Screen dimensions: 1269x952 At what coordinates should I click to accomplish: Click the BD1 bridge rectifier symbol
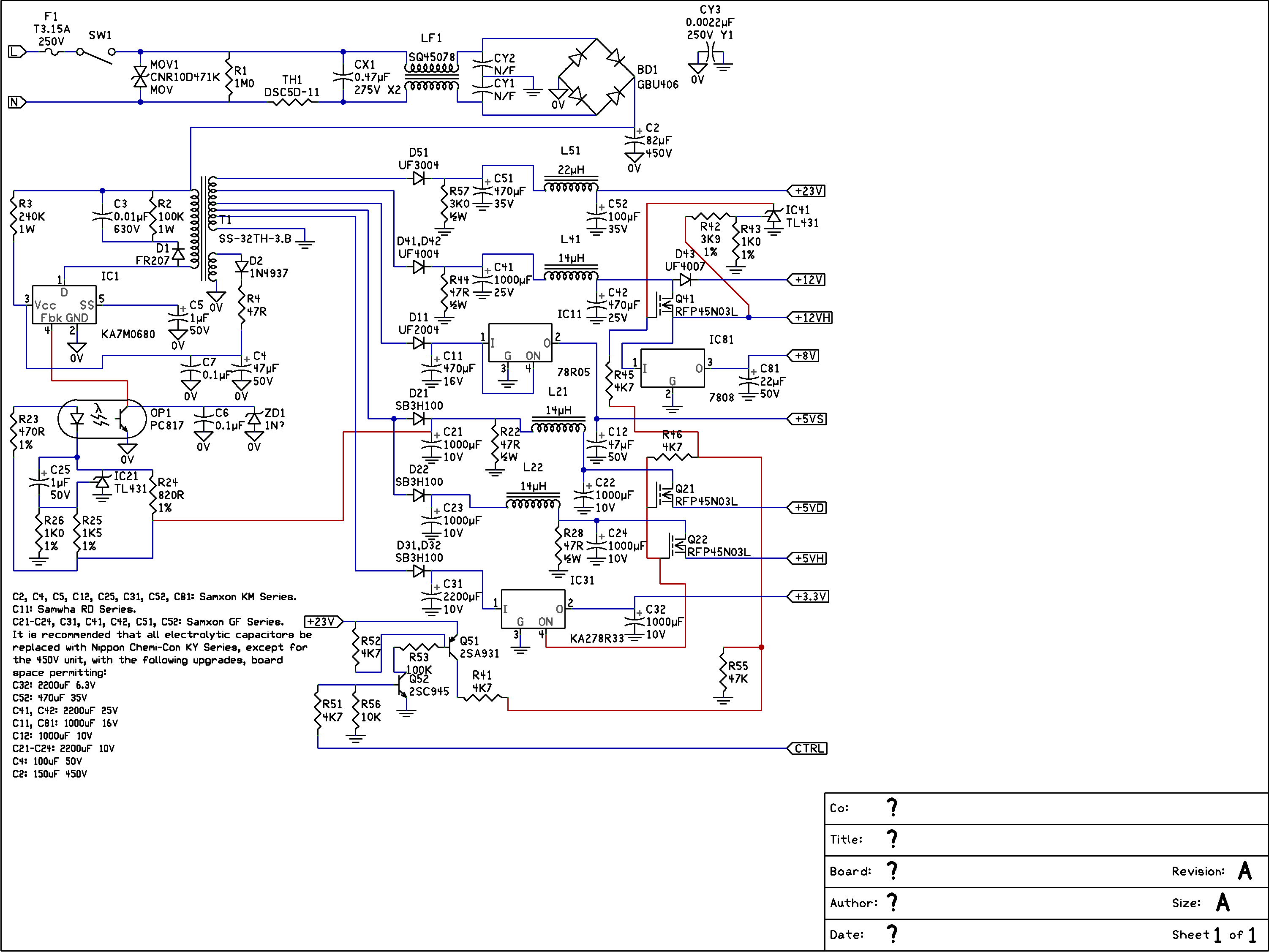pos(596,77)
